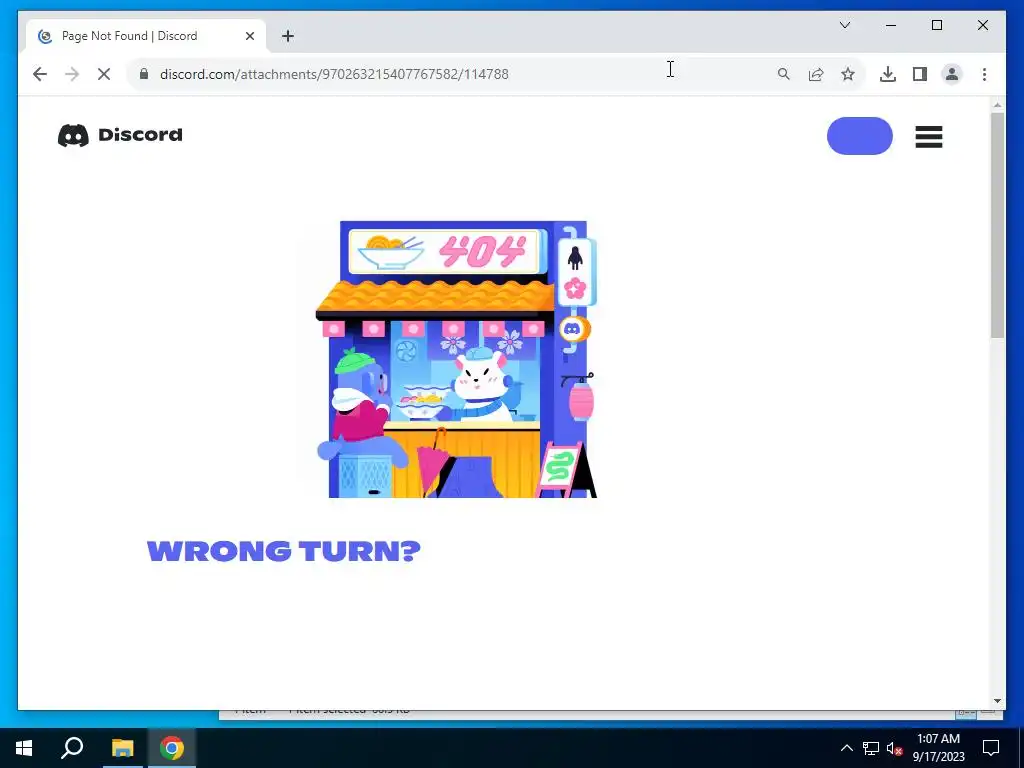Open File Explorer from the taskbar
The image size is (1024, 768).
[122, 748]
